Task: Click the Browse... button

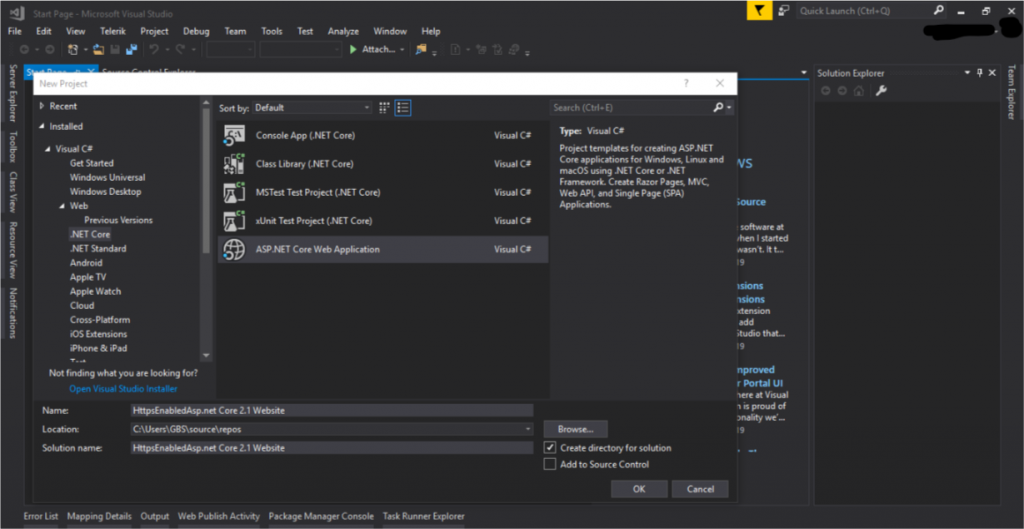Action: (x=575, y=430)
